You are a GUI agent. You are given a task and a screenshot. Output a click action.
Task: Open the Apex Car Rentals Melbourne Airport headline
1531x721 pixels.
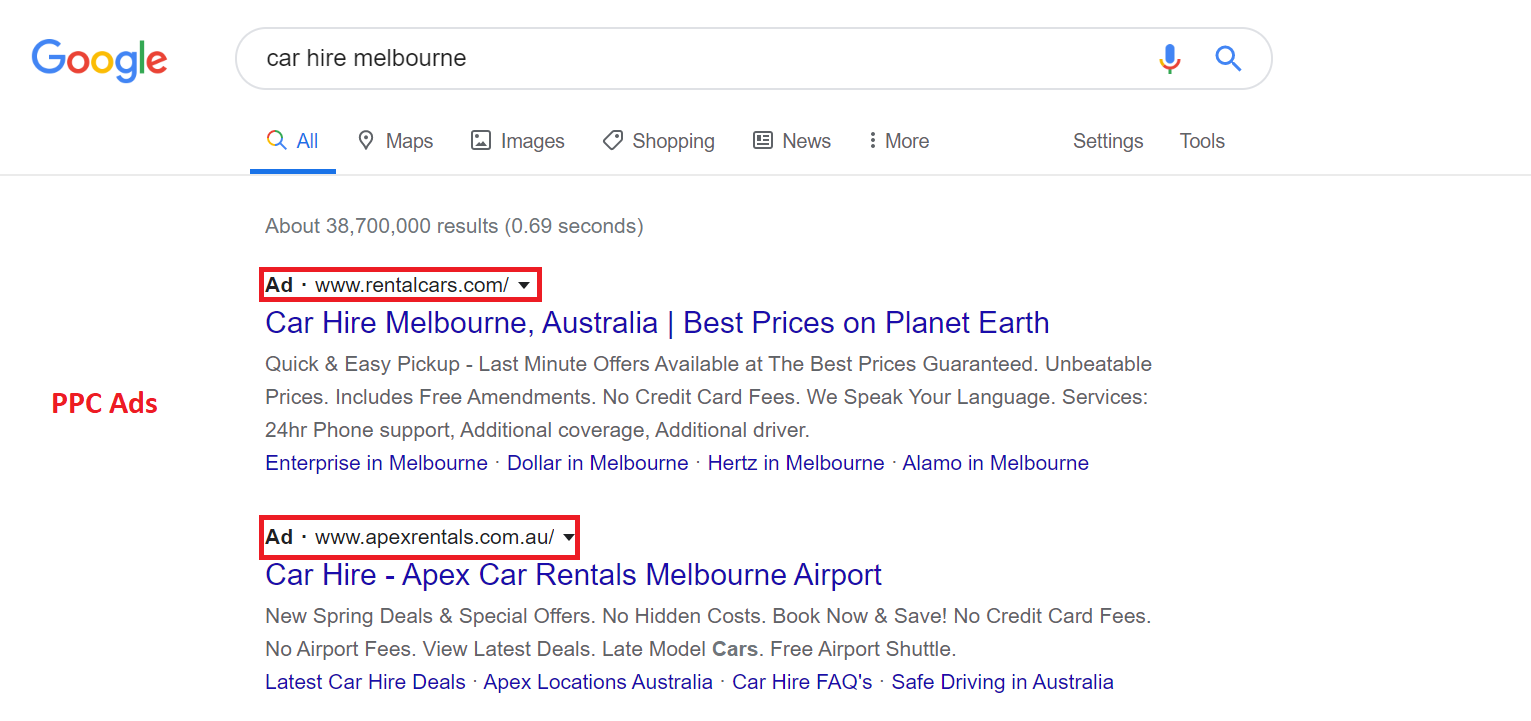(x=573, y=575)
